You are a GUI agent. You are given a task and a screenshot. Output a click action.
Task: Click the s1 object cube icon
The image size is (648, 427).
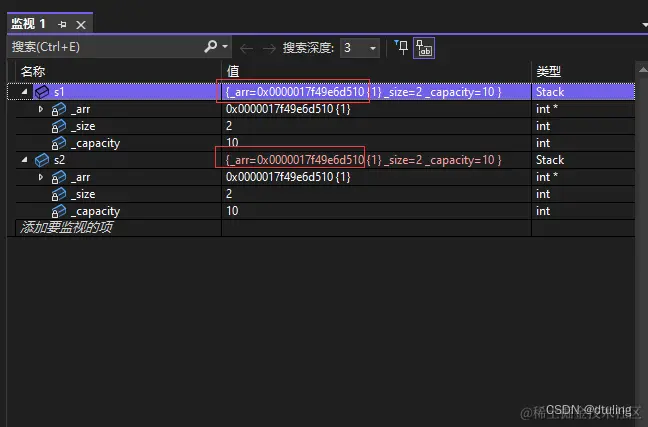pyautogui.click(x=42, y=92)
